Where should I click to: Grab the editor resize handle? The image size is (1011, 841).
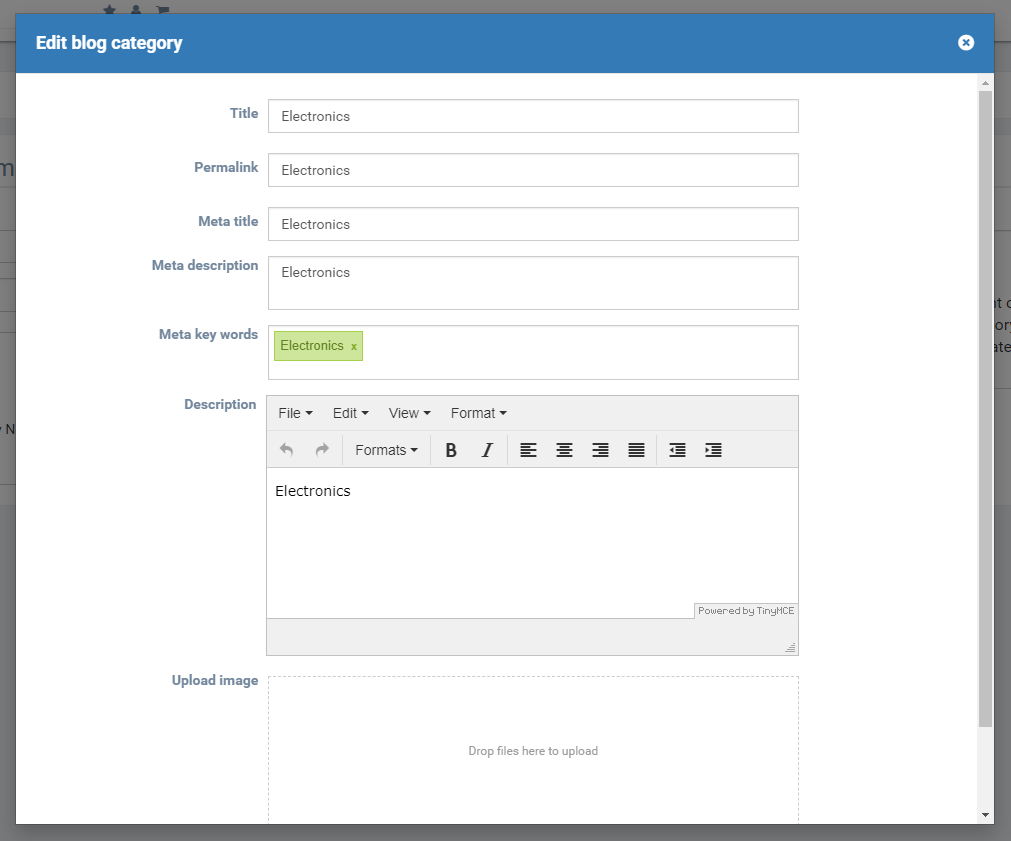790,648
